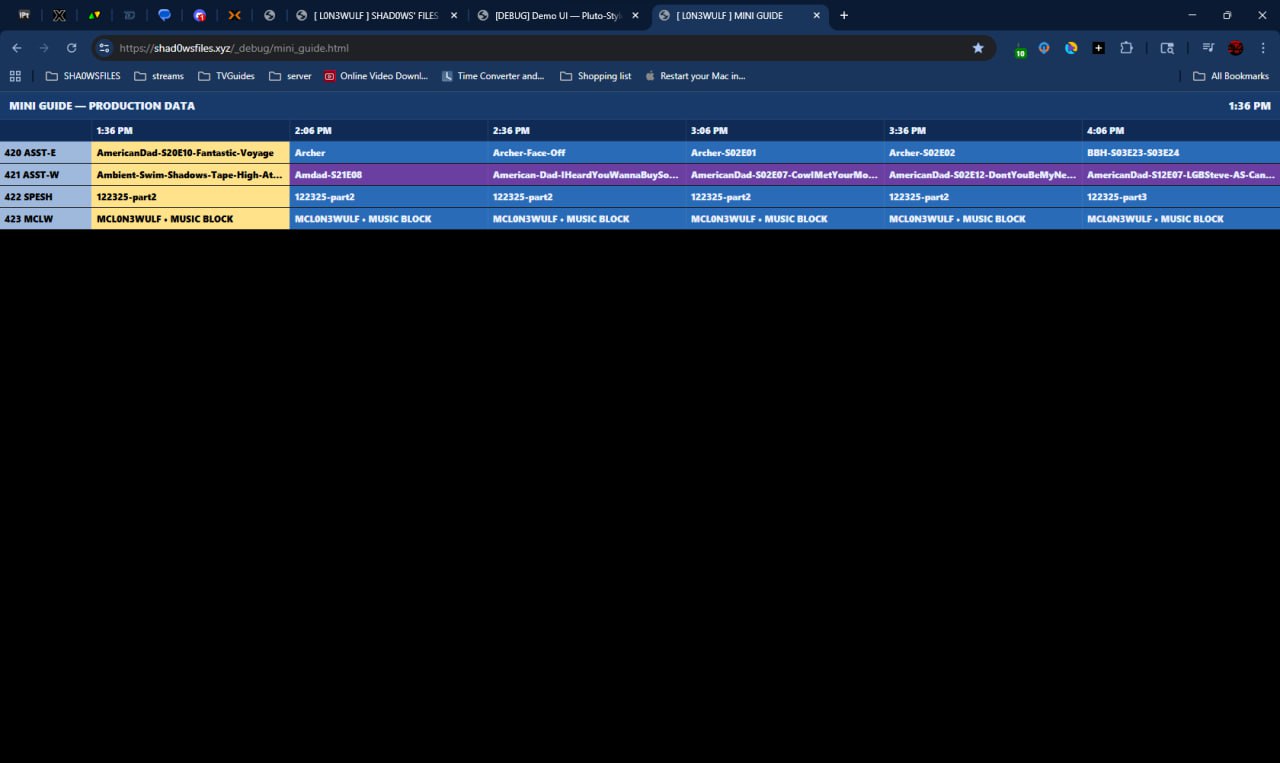Reload the page

coord(71,48)
